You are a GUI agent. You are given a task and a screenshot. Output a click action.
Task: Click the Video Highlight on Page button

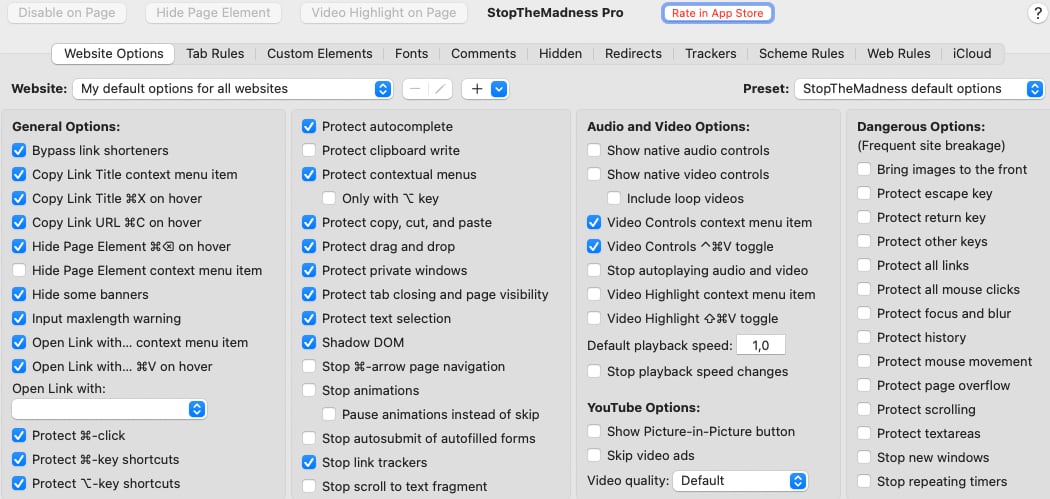(x=384, y=13)
